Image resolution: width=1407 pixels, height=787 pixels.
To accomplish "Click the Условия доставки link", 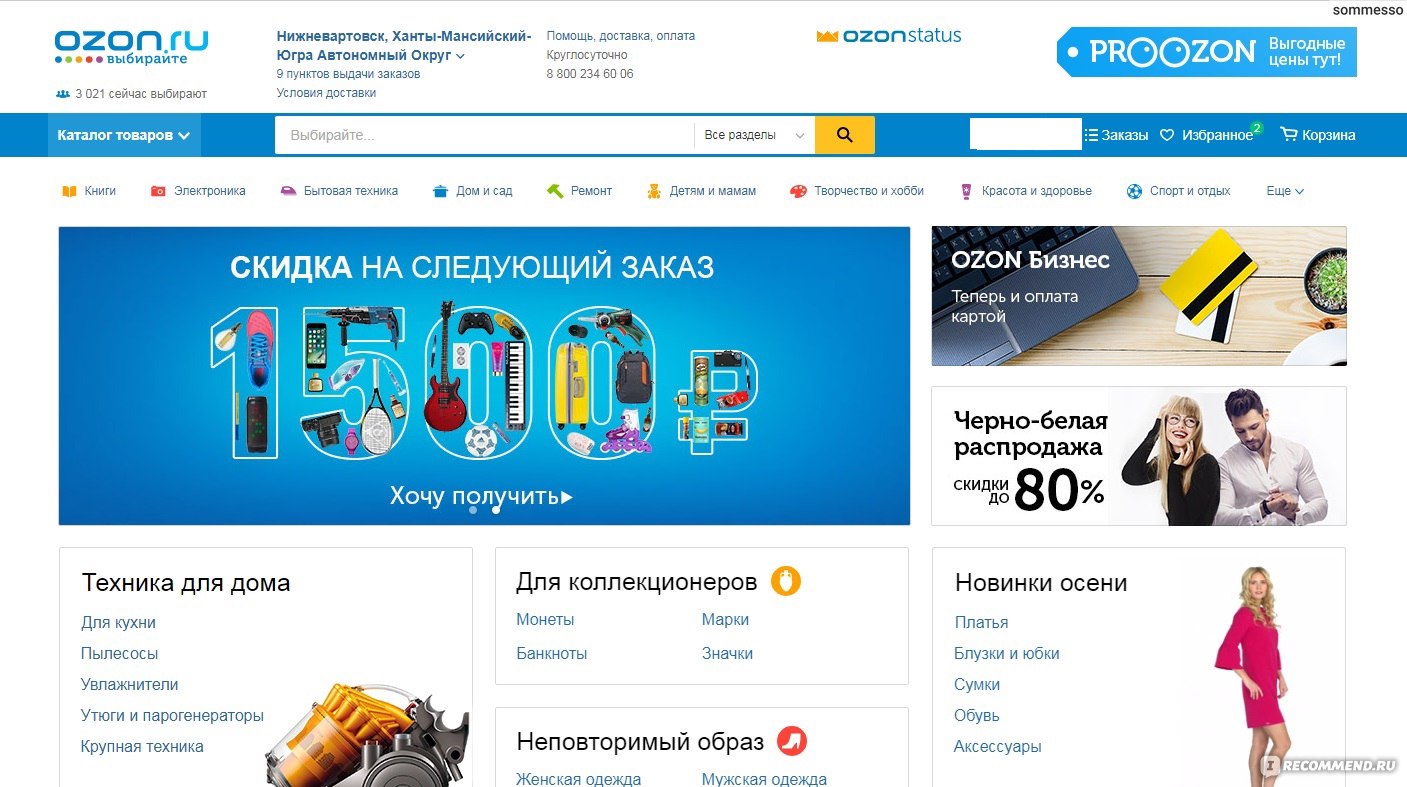I will tap(326, 93).
